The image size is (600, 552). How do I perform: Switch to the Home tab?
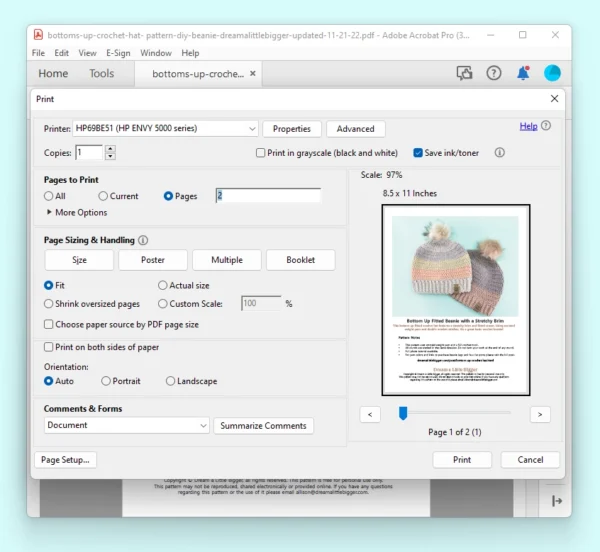[x=53, y=73]
